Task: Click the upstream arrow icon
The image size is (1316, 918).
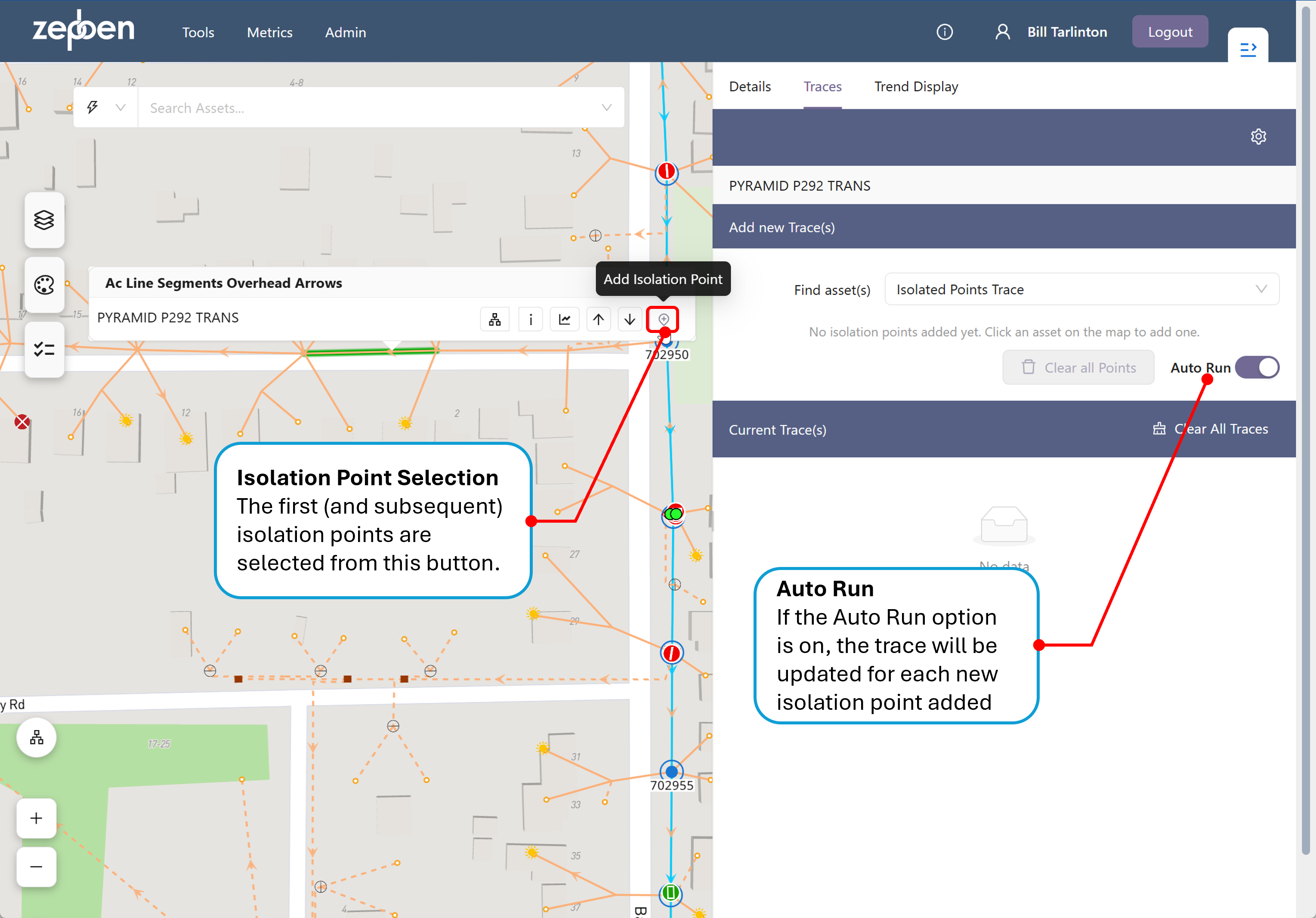Action: pyautogui.click(x=598, y=319)
